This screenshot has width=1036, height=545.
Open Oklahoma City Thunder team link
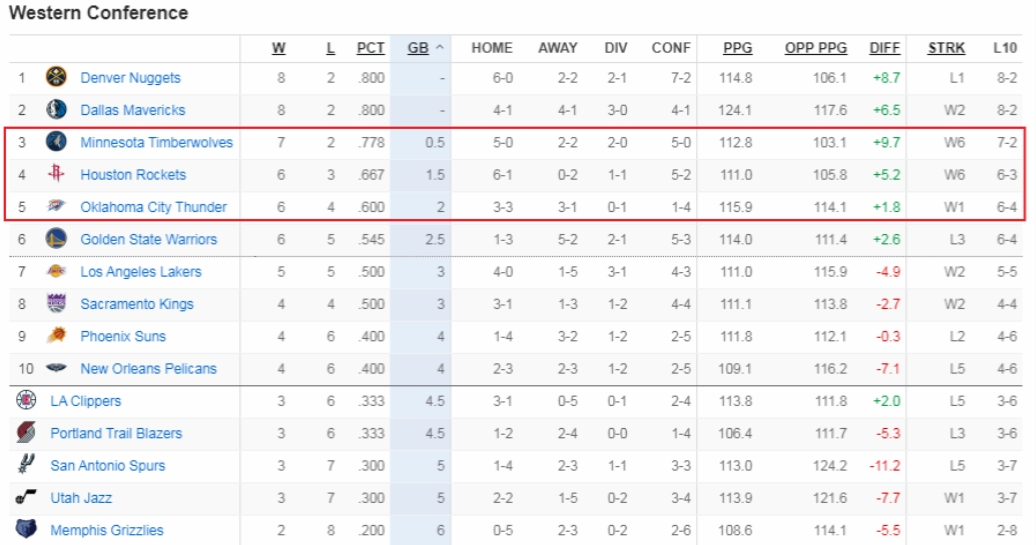tap(153, 207)
